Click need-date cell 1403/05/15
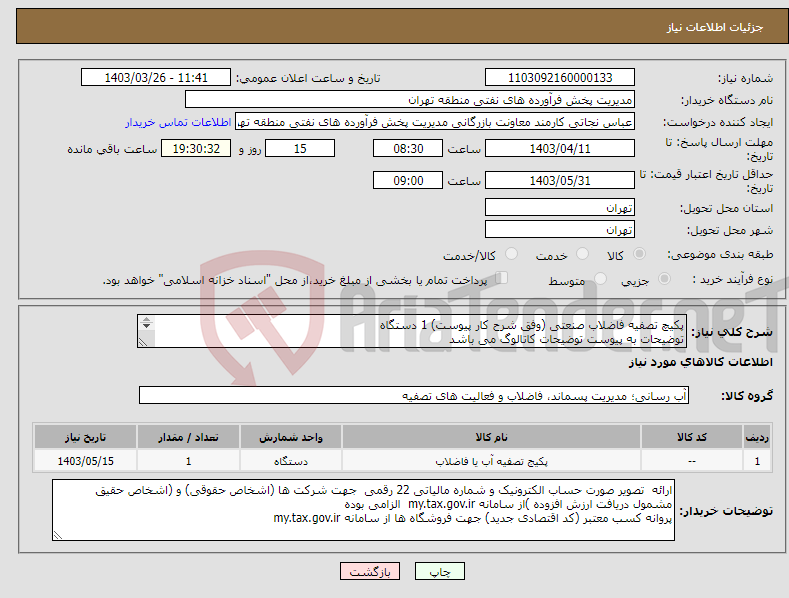Screen dimensions: 789x598 coord(86,461)
